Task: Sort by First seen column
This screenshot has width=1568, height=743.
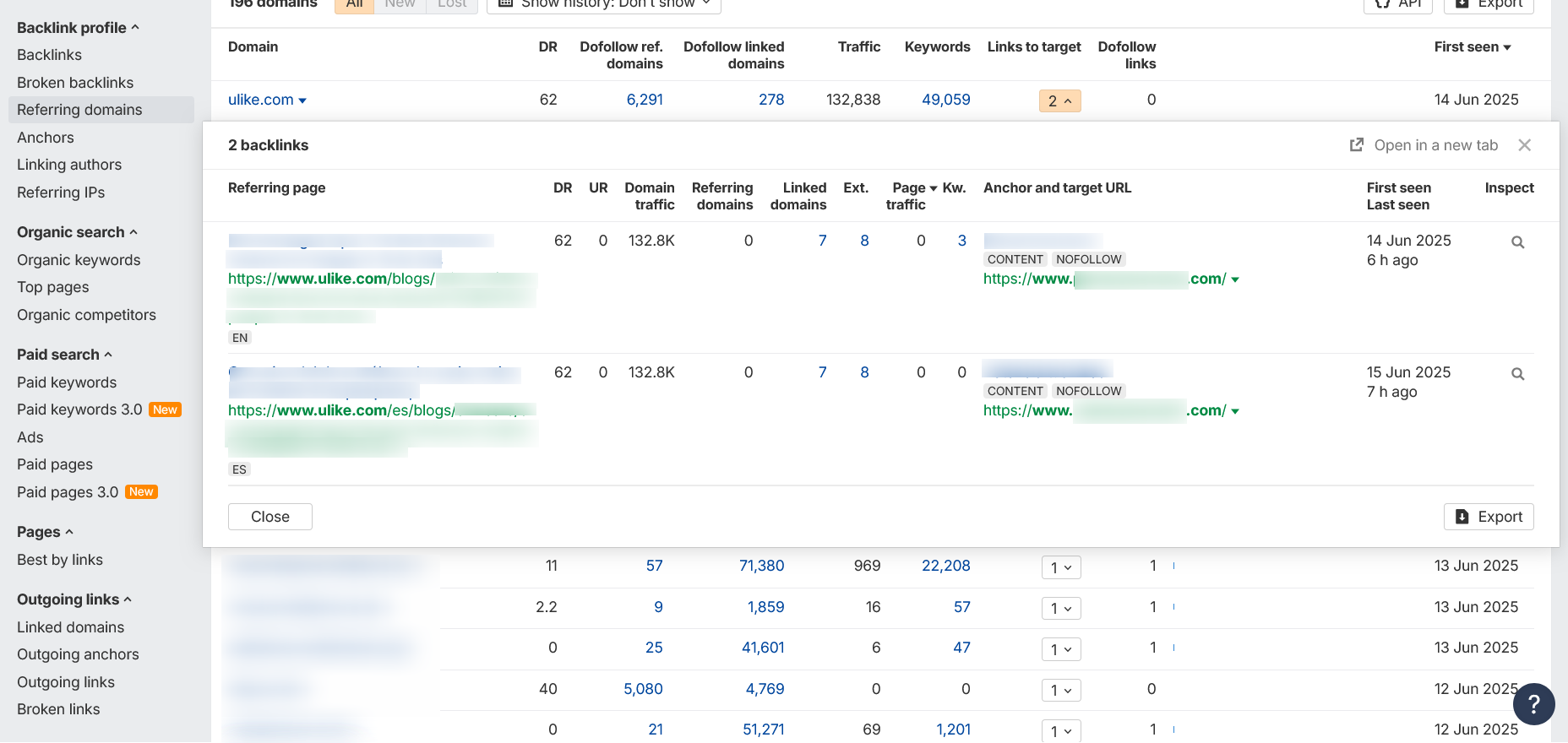Action: click(1472, 47)
